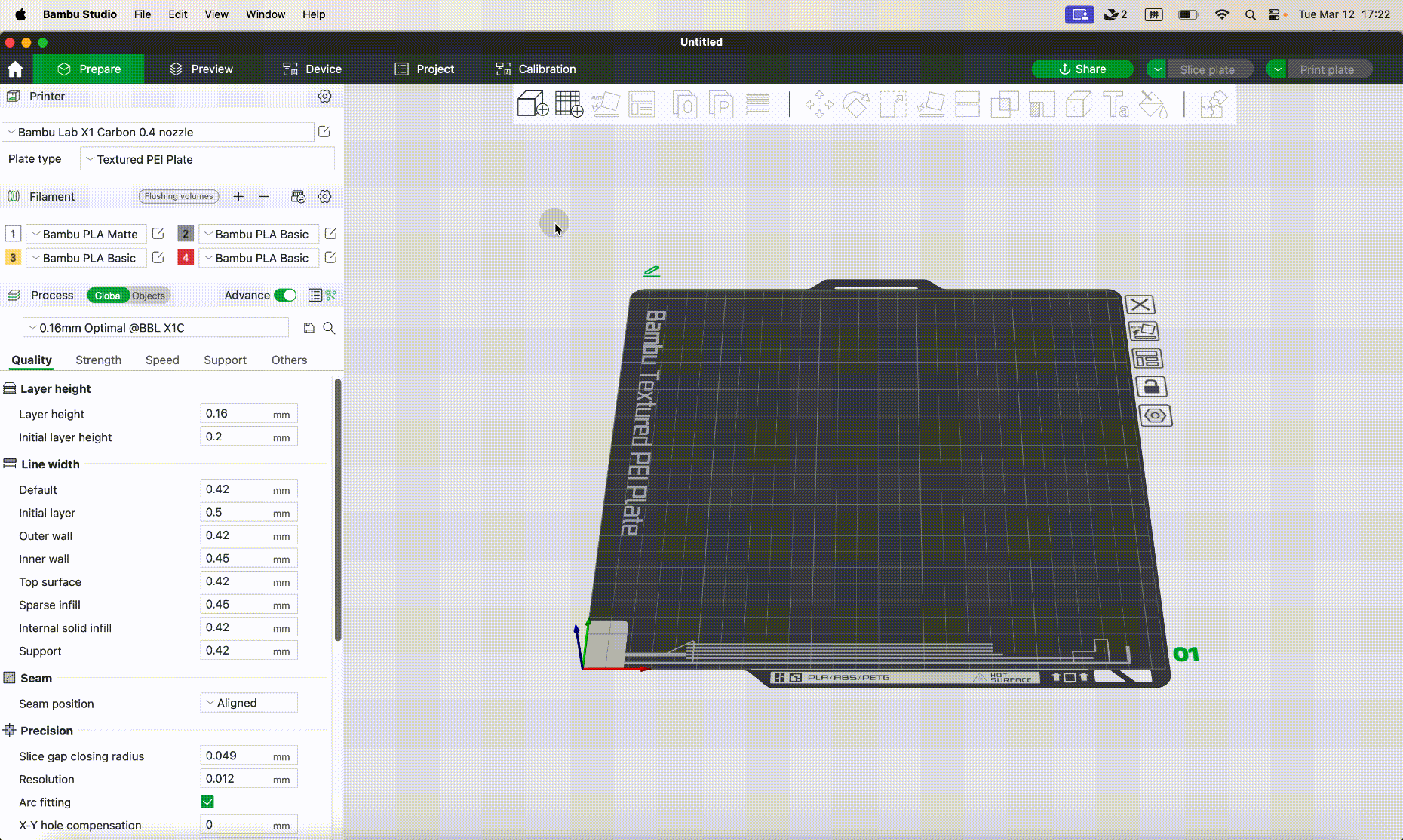Click filament 3 yellow color swatch
The height and width of the screenshot is (840, 1403).
13,258
